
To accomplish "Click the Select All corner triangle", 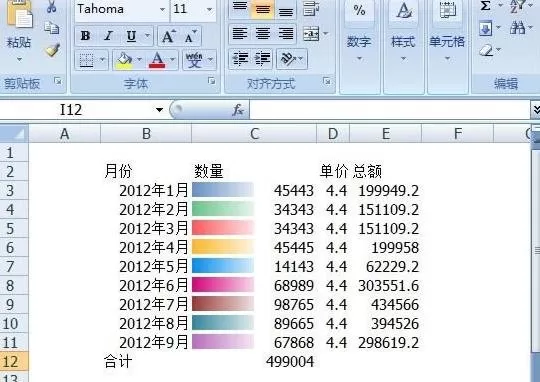I will pos(14,133).
